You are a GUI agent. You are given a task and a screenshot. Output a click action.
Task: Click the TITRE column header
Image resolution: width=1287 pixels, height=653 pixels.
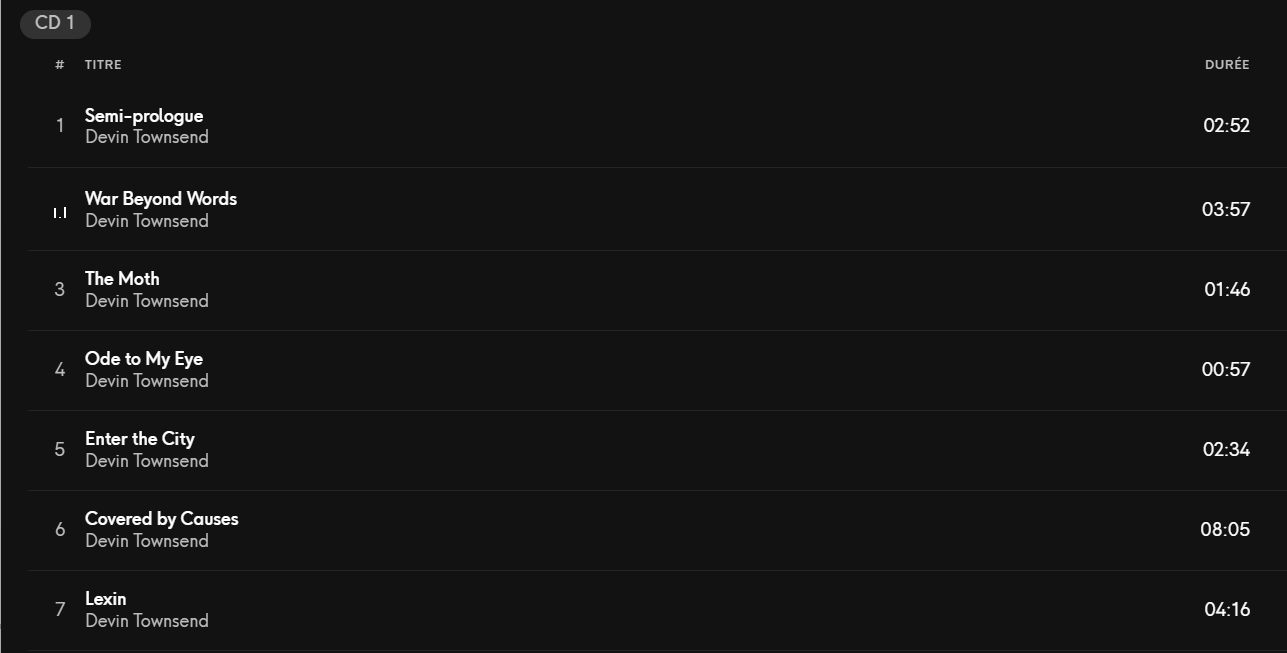[x=103, y=64]
